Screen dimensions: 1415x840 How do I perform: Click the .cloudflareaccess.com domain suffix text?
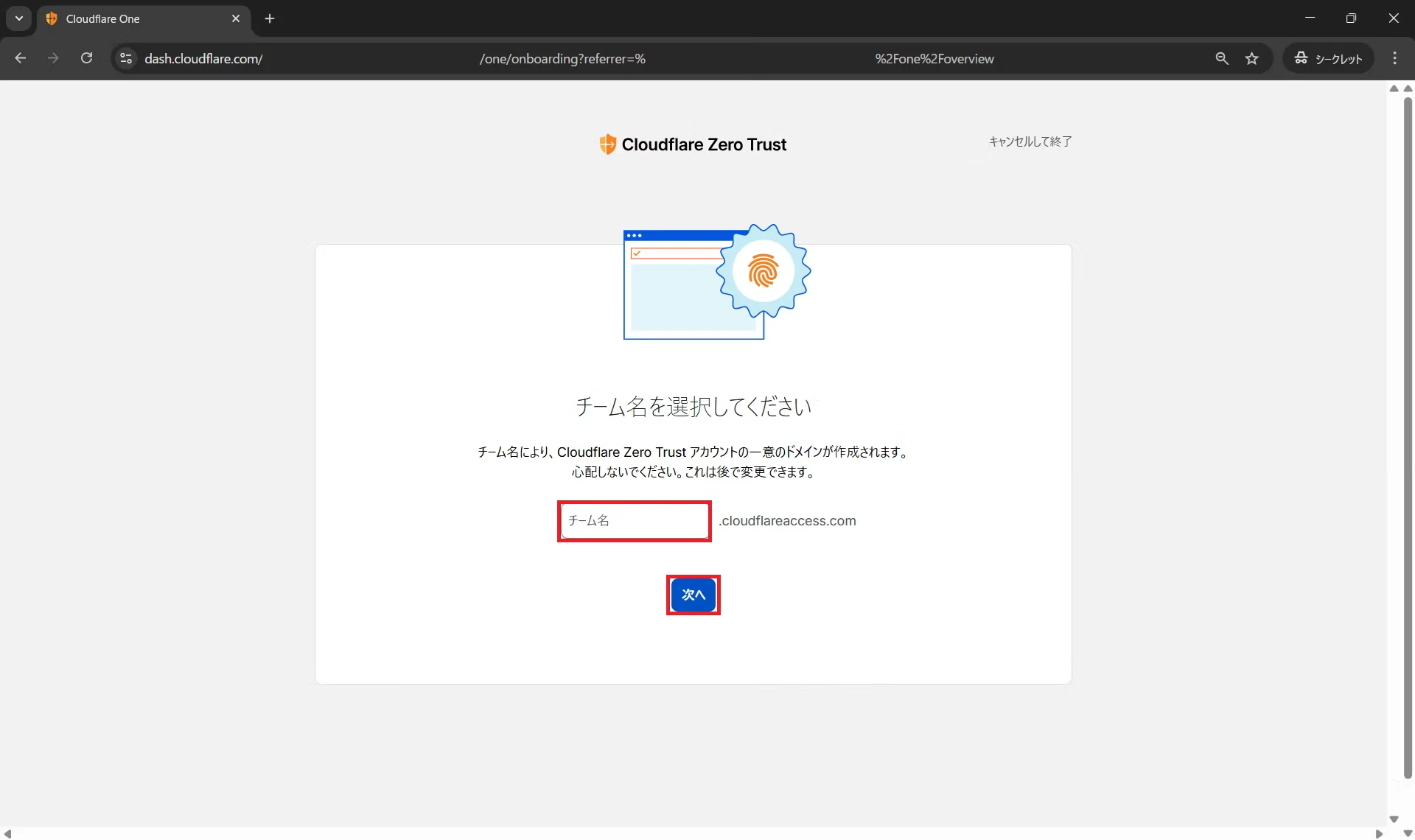[x=787, y=521]
